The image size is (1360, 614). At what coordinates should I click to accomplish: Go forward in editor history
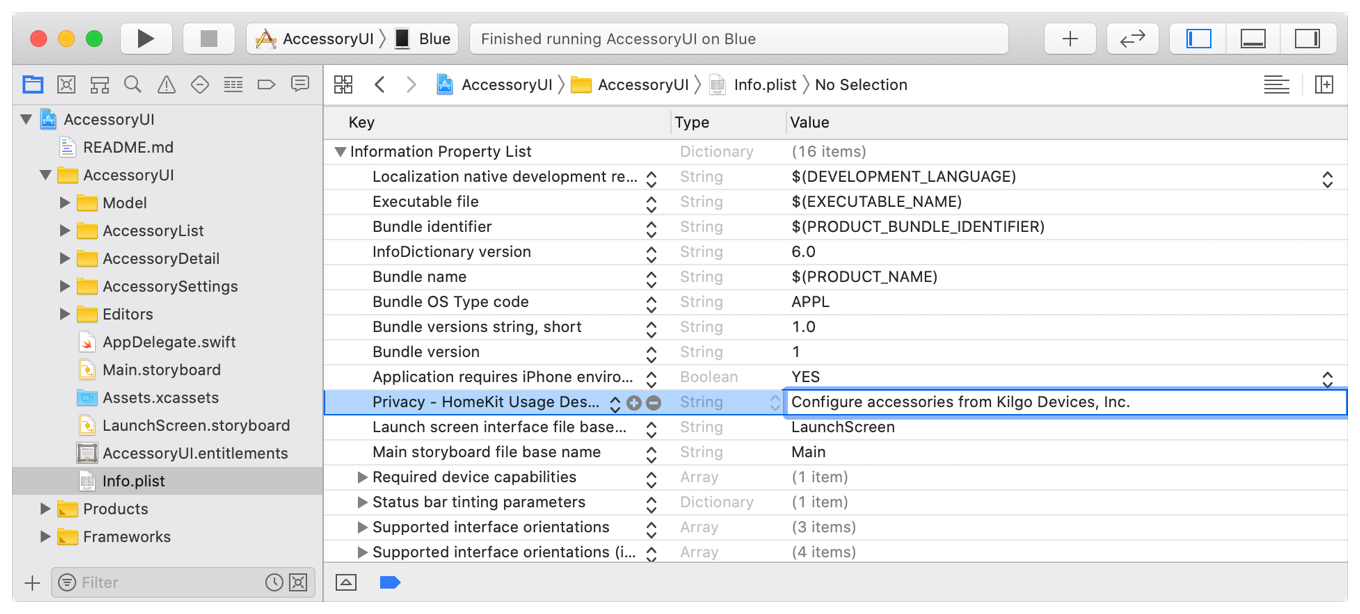pos(411,85)
